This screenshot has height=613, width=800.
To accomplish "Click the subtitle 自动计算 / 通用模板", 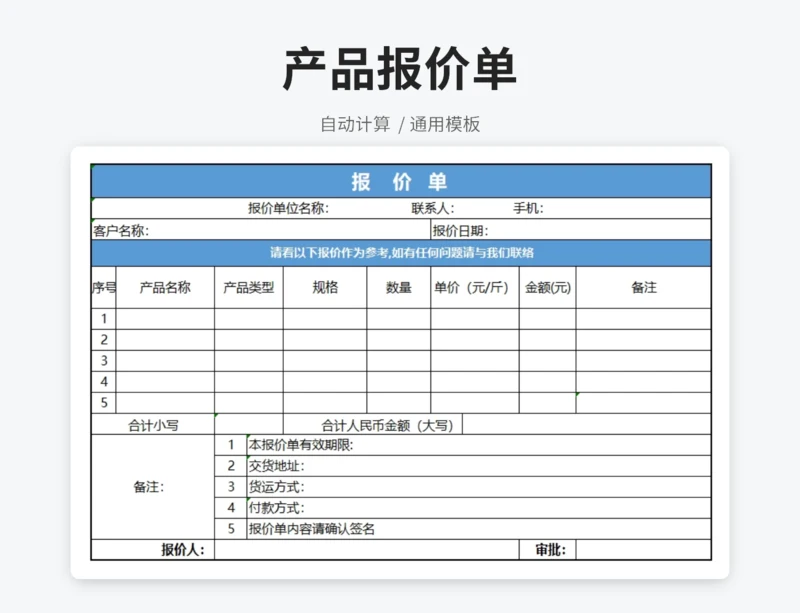I will point(400,125).
